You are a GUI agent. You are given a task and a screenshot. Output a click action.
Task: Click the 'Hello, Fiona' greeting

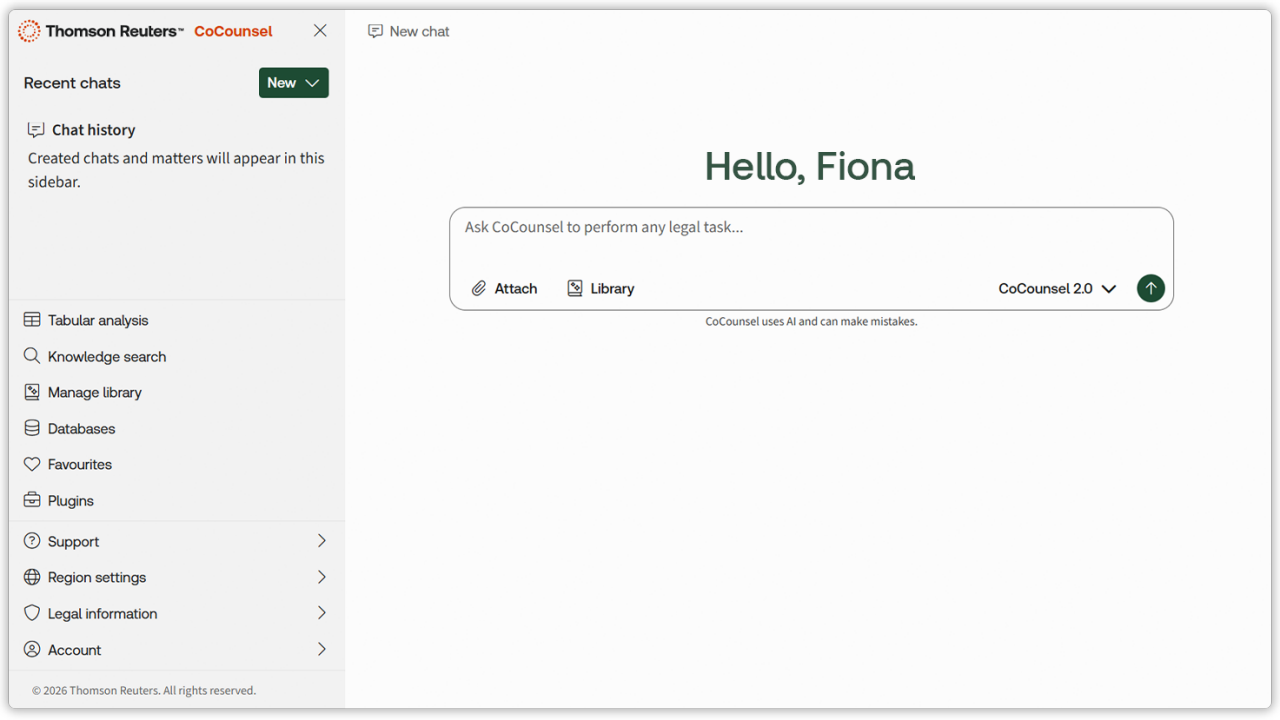(810, 166)
